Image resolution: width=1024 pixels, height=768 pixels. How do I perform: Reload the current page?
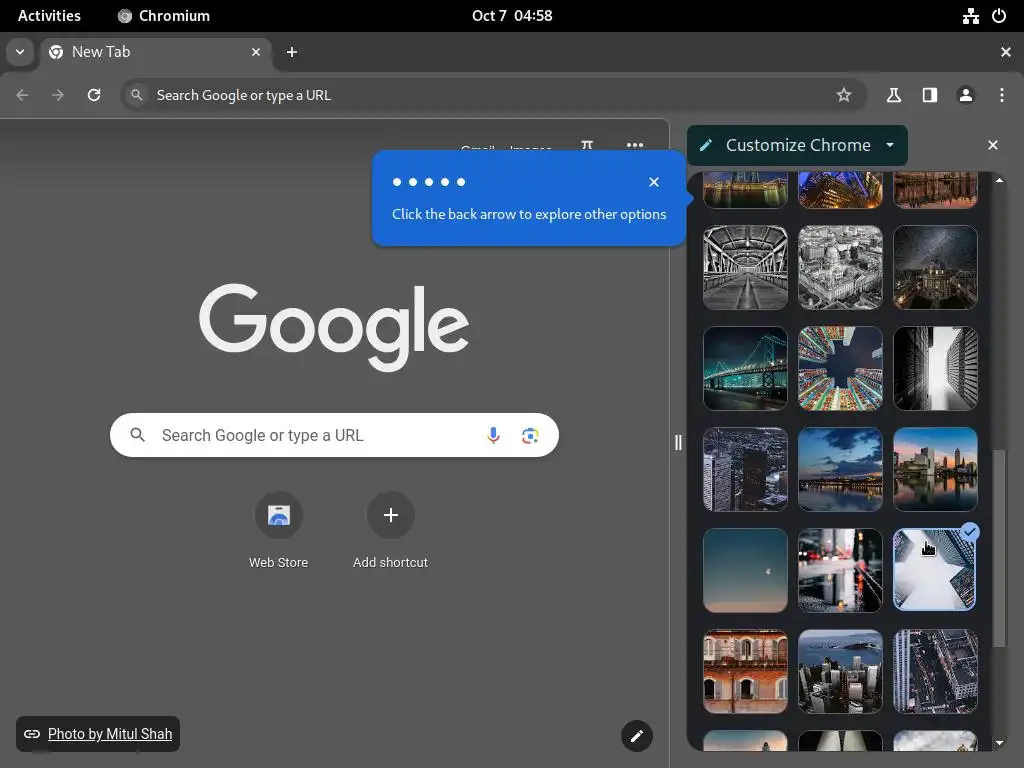[x=94, y=95]
